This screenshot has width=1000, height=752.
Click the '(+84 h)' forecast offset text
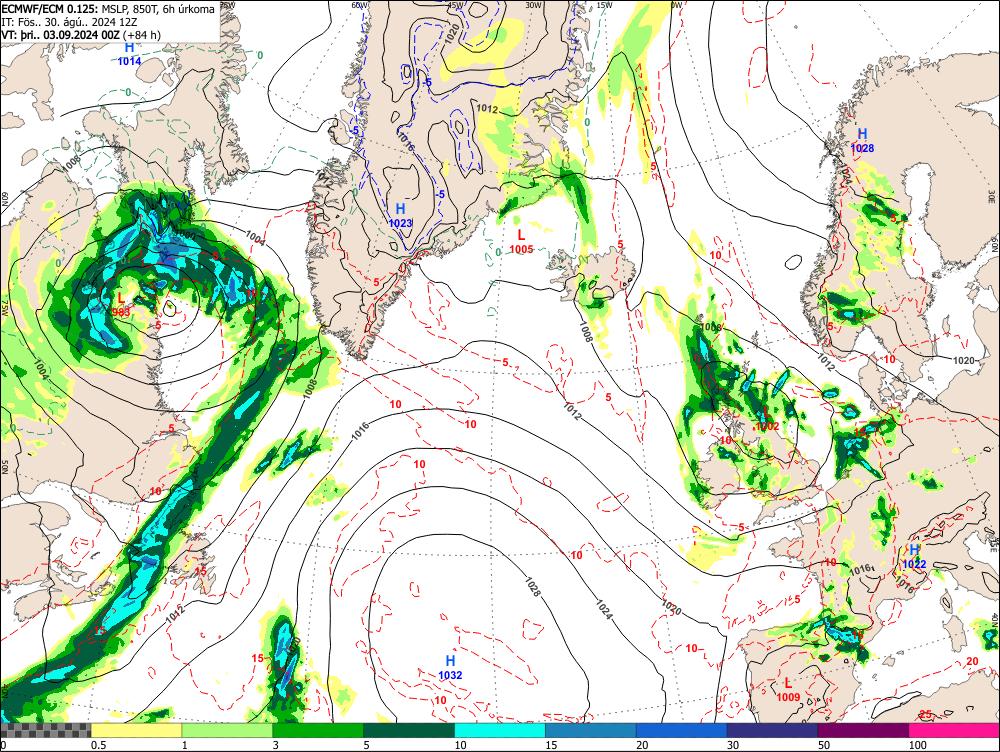pos(142,35)
